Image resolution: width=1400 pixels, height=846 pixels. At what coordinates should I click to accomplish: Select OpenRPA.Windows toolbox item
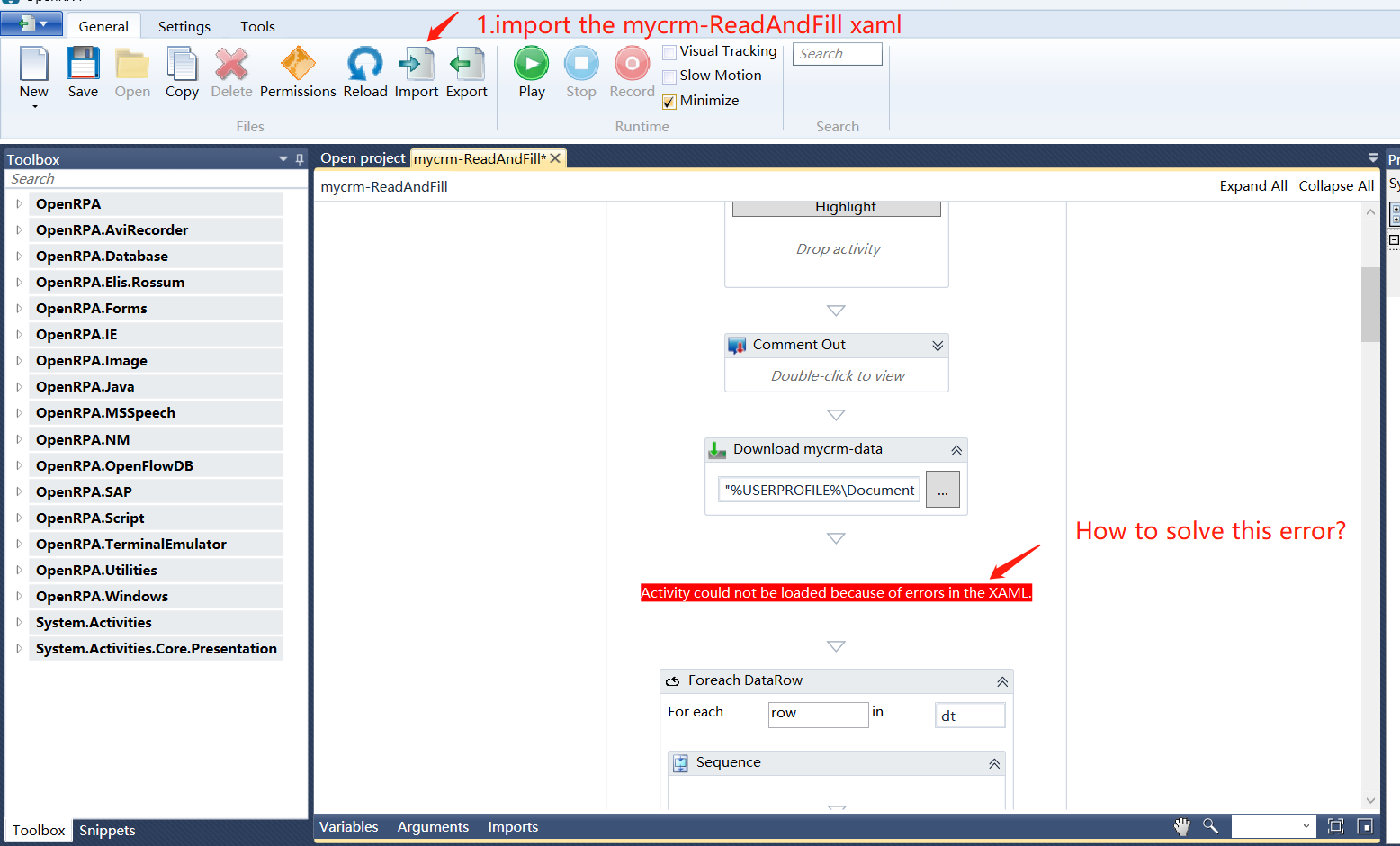pyautogui.click(x=156, y=596)
